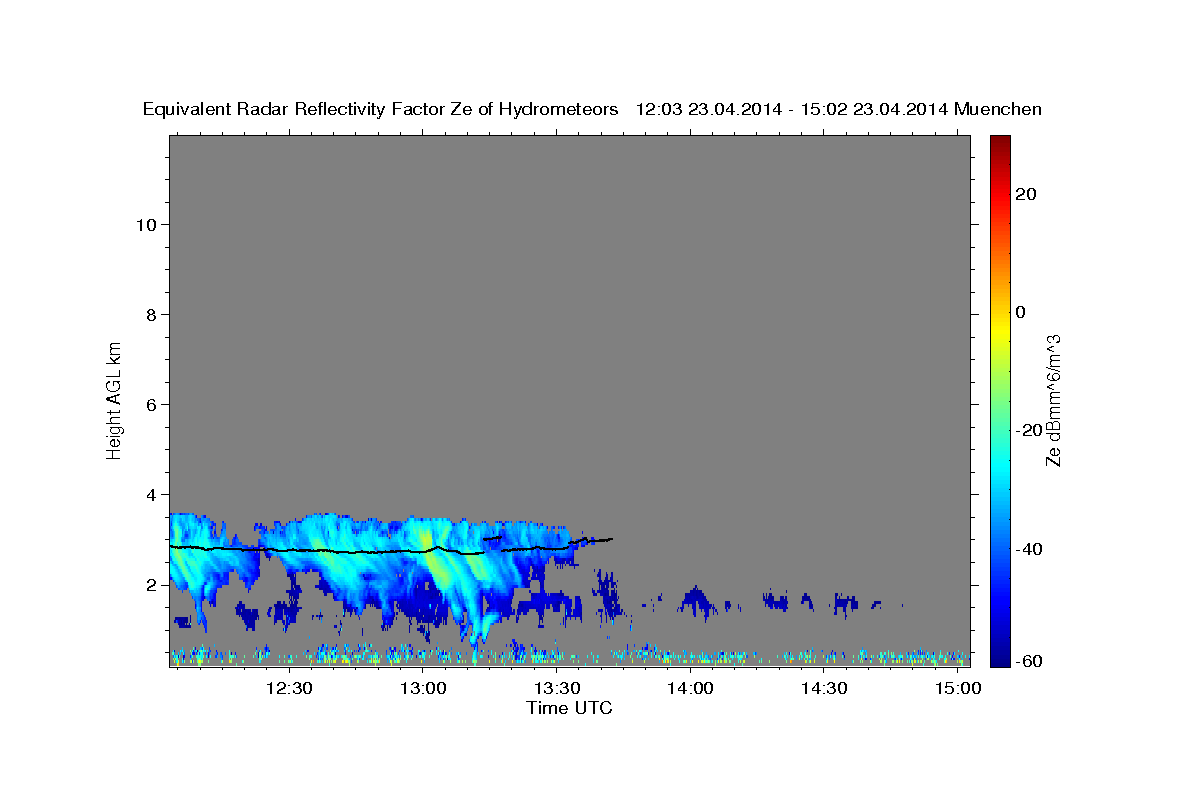The width and height of the screenshot is (1200, 800).
Task: Click the colorbar label '0'
Action: (x=1020, y=312)
